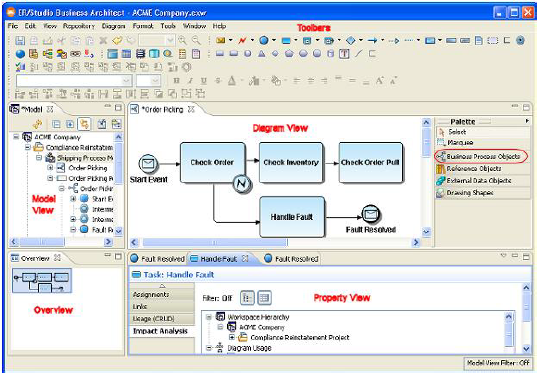The height and width of the screenshot is (373, 538).
Task: Click the Save icon in the toolbar
Action: (20, 41)
